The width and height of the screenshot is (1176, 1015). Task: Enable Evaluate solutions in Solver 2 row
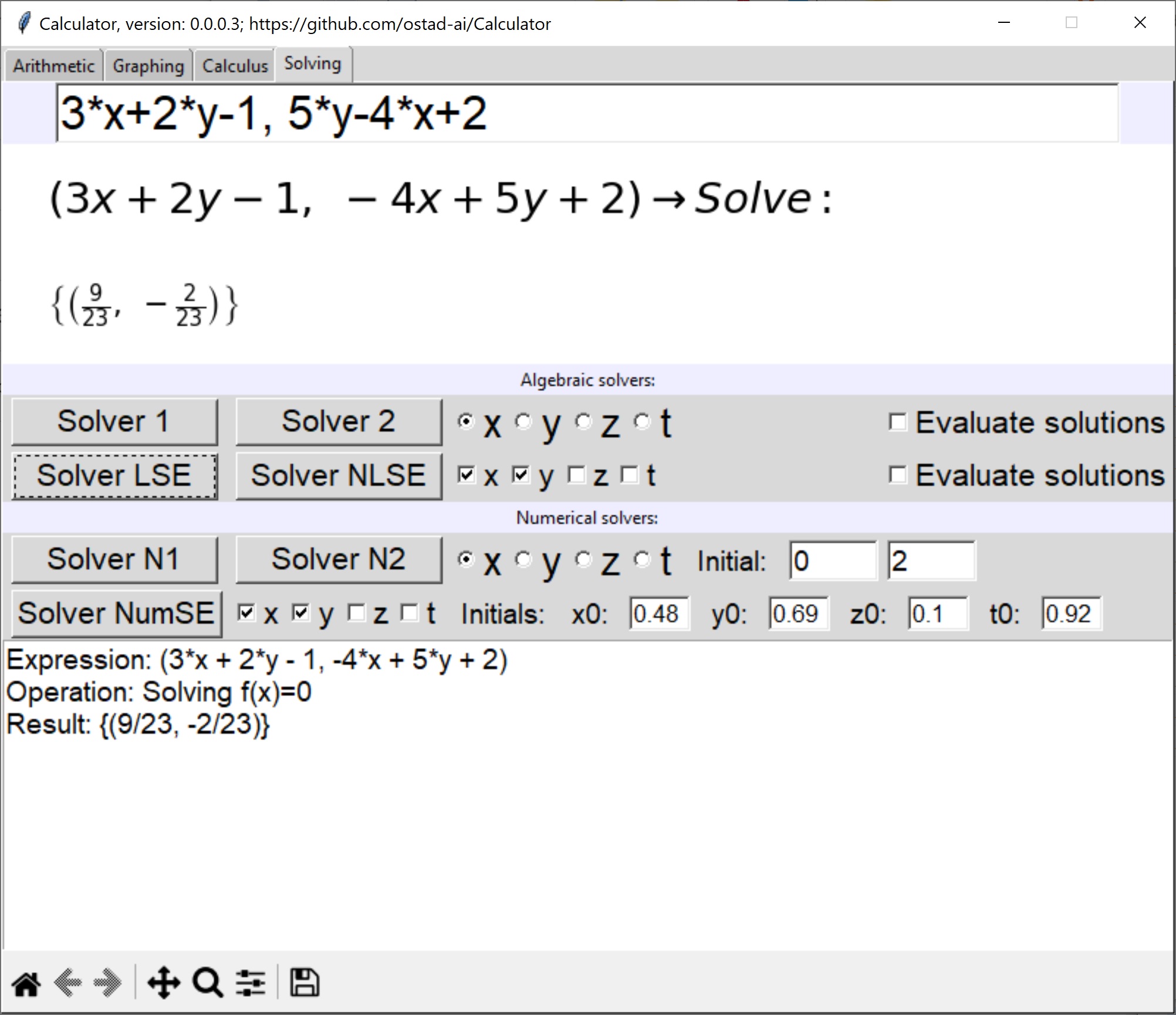pos(898,422)
